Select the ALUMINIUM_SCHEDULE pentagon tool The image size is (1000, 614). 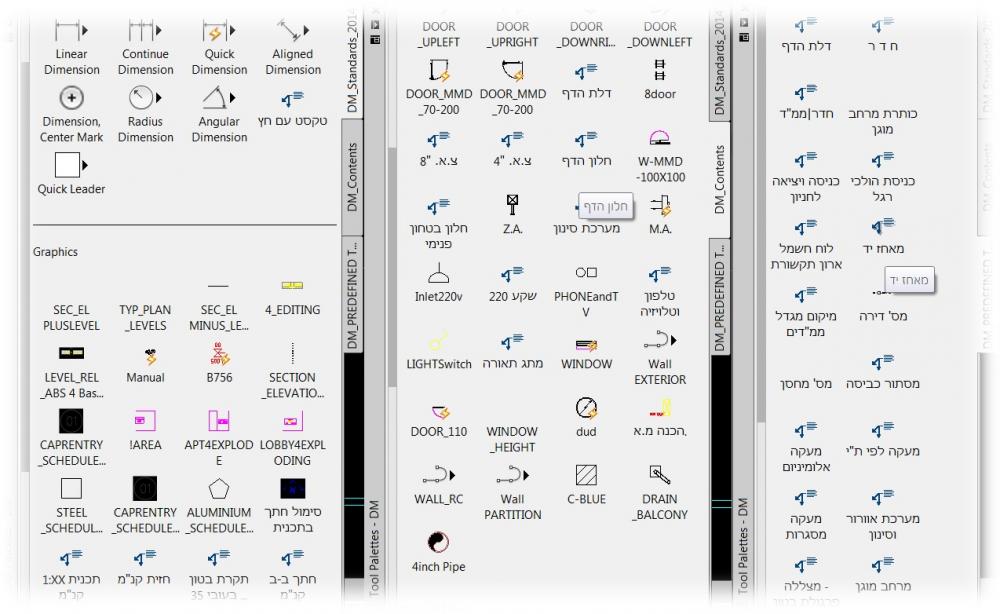pyautogui.click(x=219, y=489)
